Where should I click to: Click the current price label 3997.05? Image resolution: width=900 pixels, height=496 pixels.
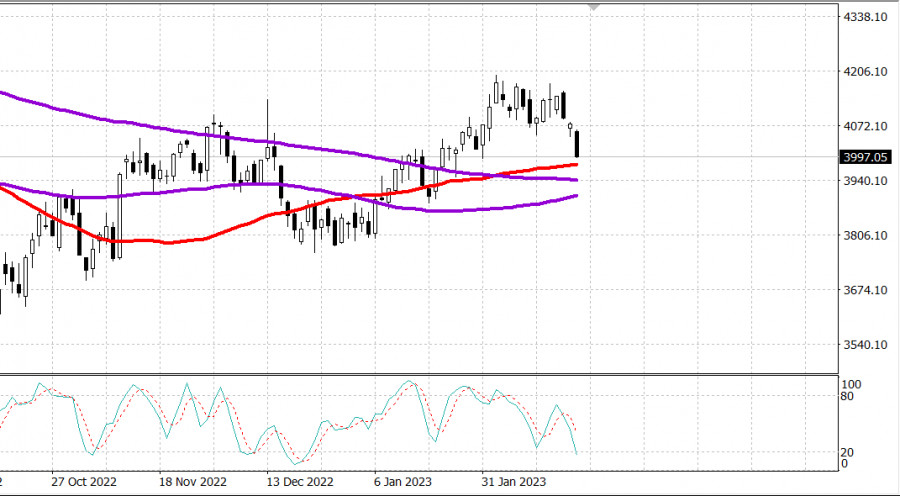(x=866, y=157)
